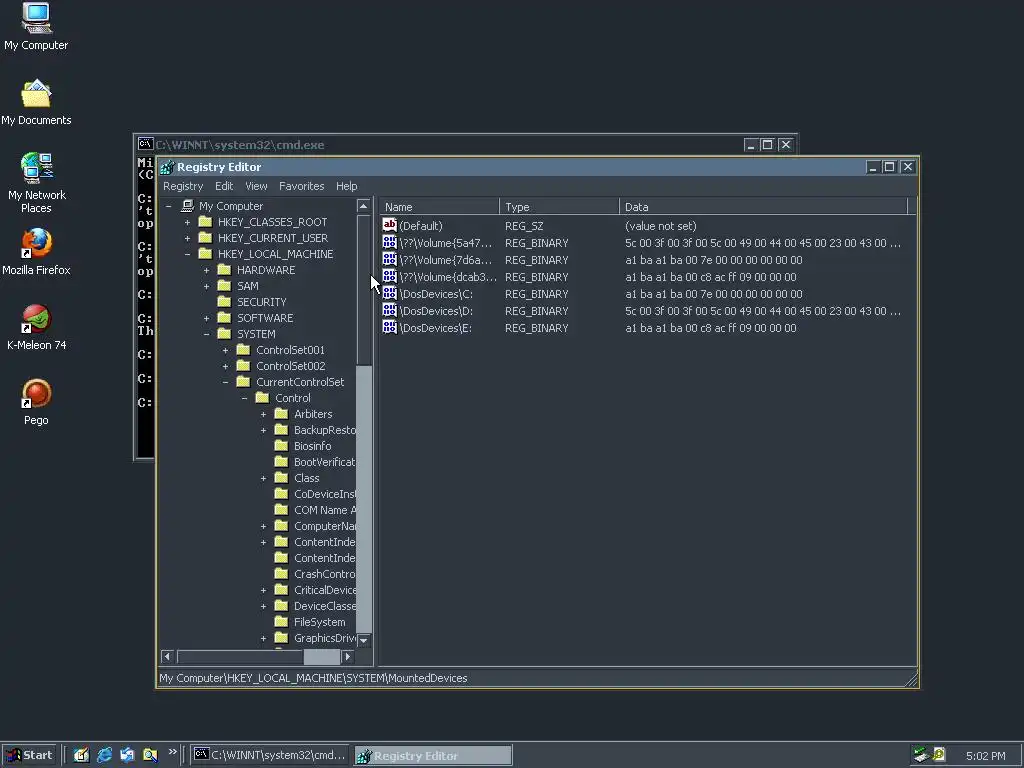
Task: Click the 5:02 PM clock
Action: pos(985,756)
